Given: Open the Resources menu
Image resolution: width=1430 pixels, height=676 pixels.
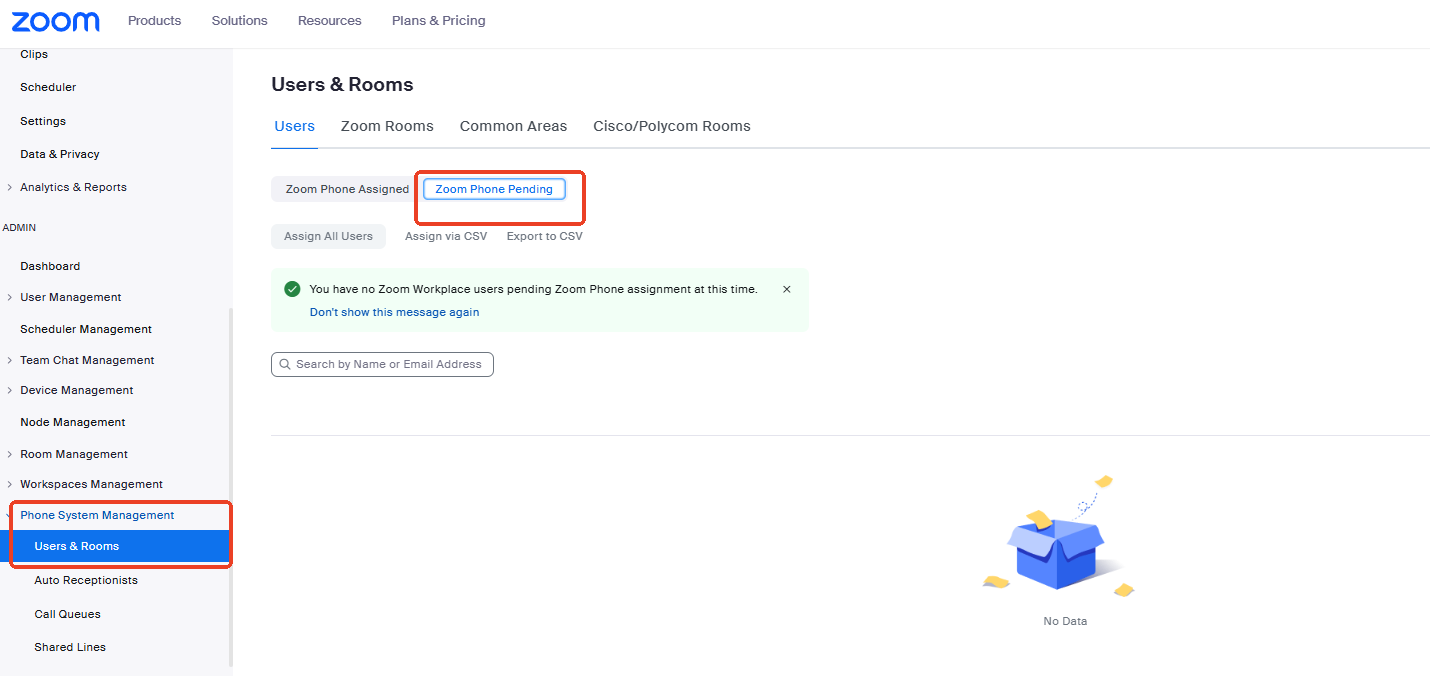Looking at the screenshot, I should (330, 21).
